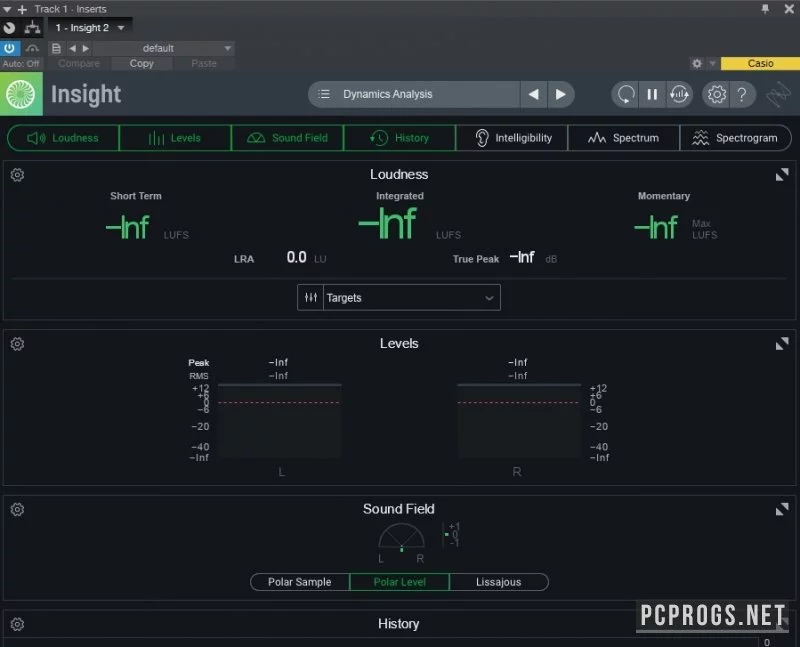
Task: Select Lissajous display mode
Action: (498, 582)
